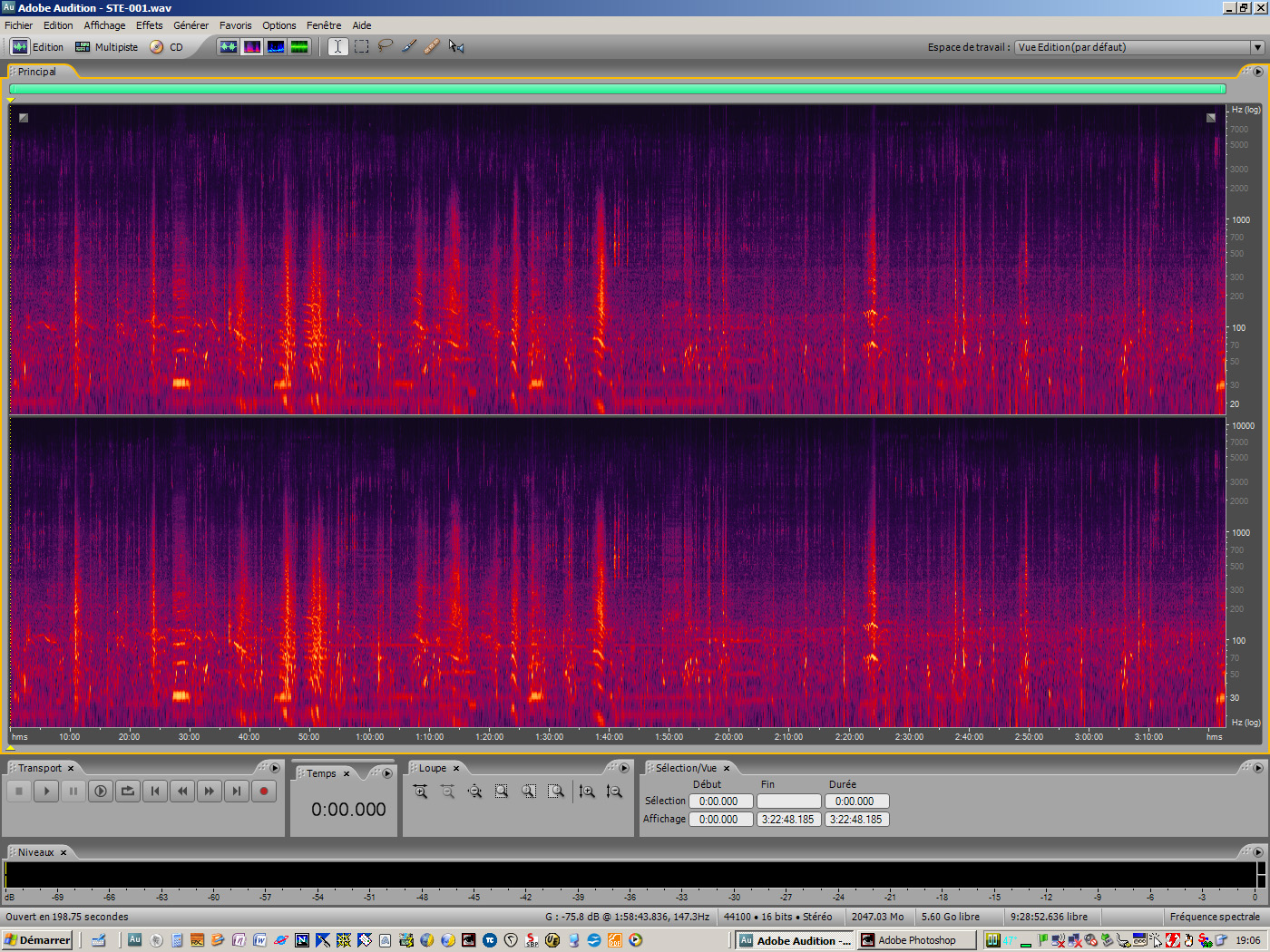Click inside the Début selection field

coord(720,801)
